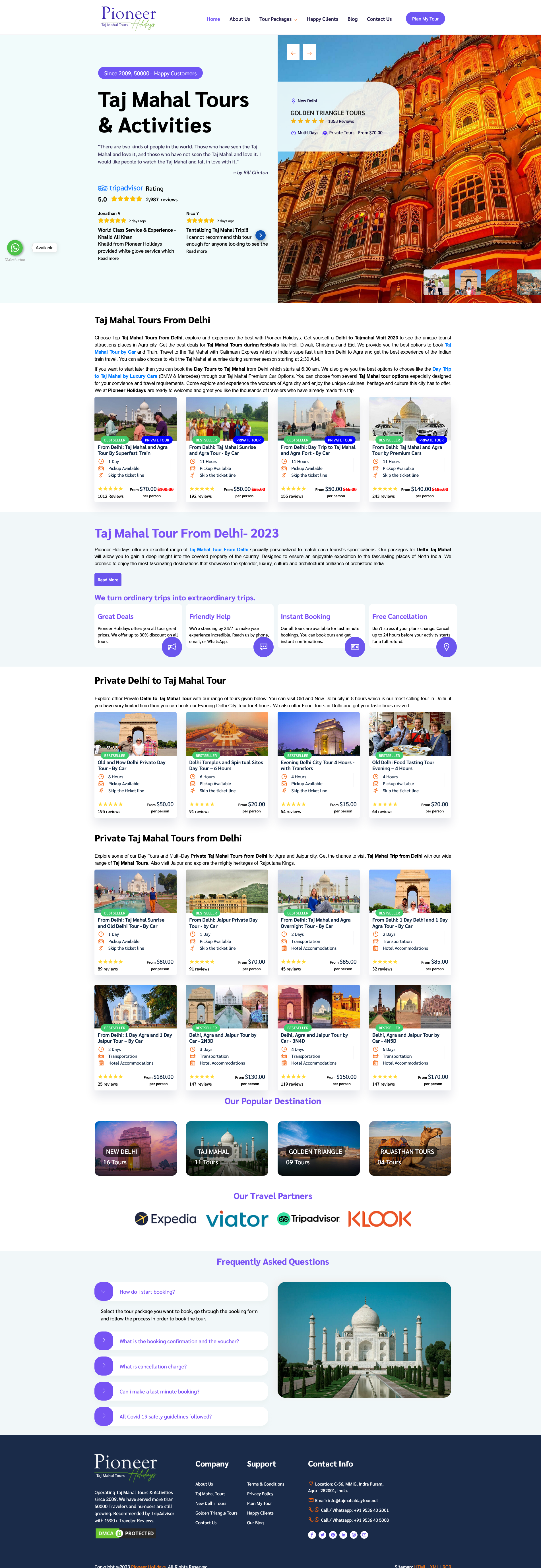Collapse the 'How do I start booking?' FAQ
The width and height of the screenshot is (541, 1568).
181,1291
